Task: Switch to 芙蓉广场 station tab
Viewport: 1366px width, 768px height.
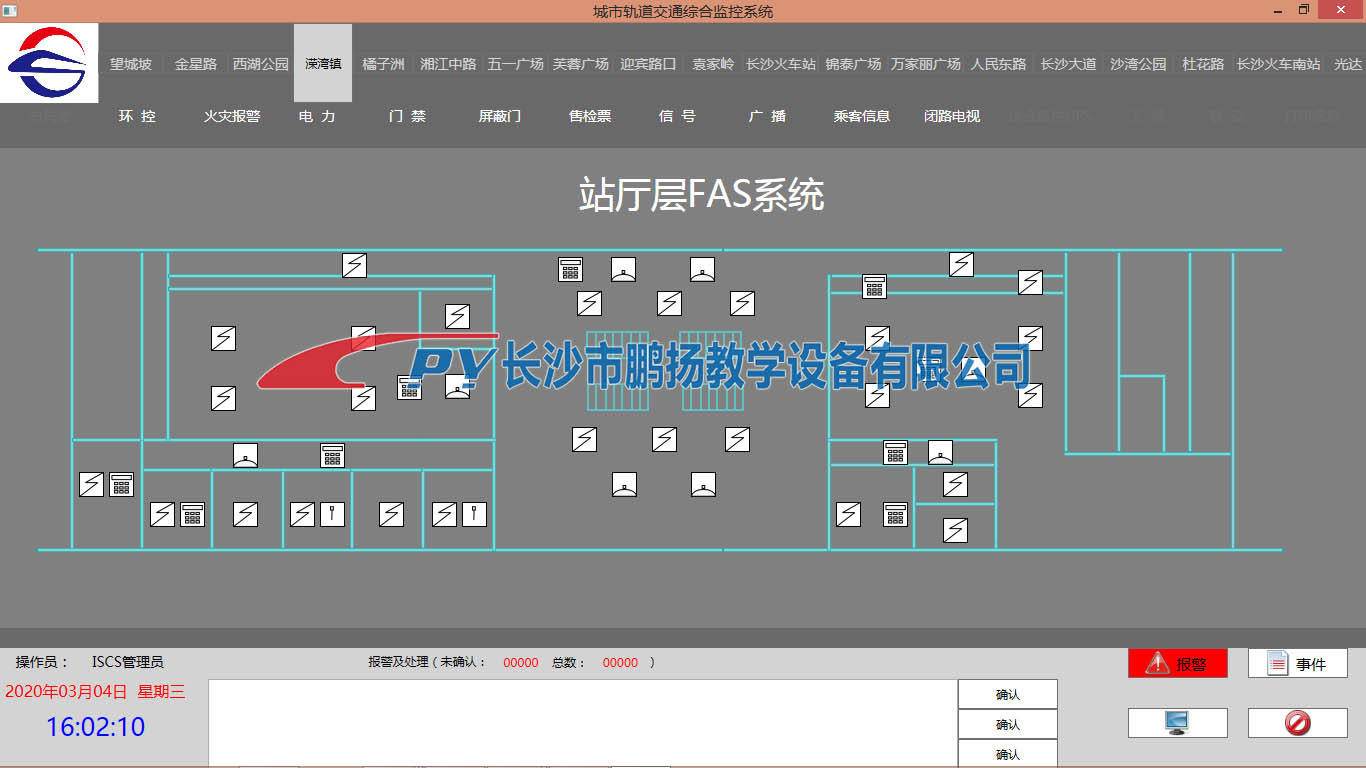Action: [581, 64]
